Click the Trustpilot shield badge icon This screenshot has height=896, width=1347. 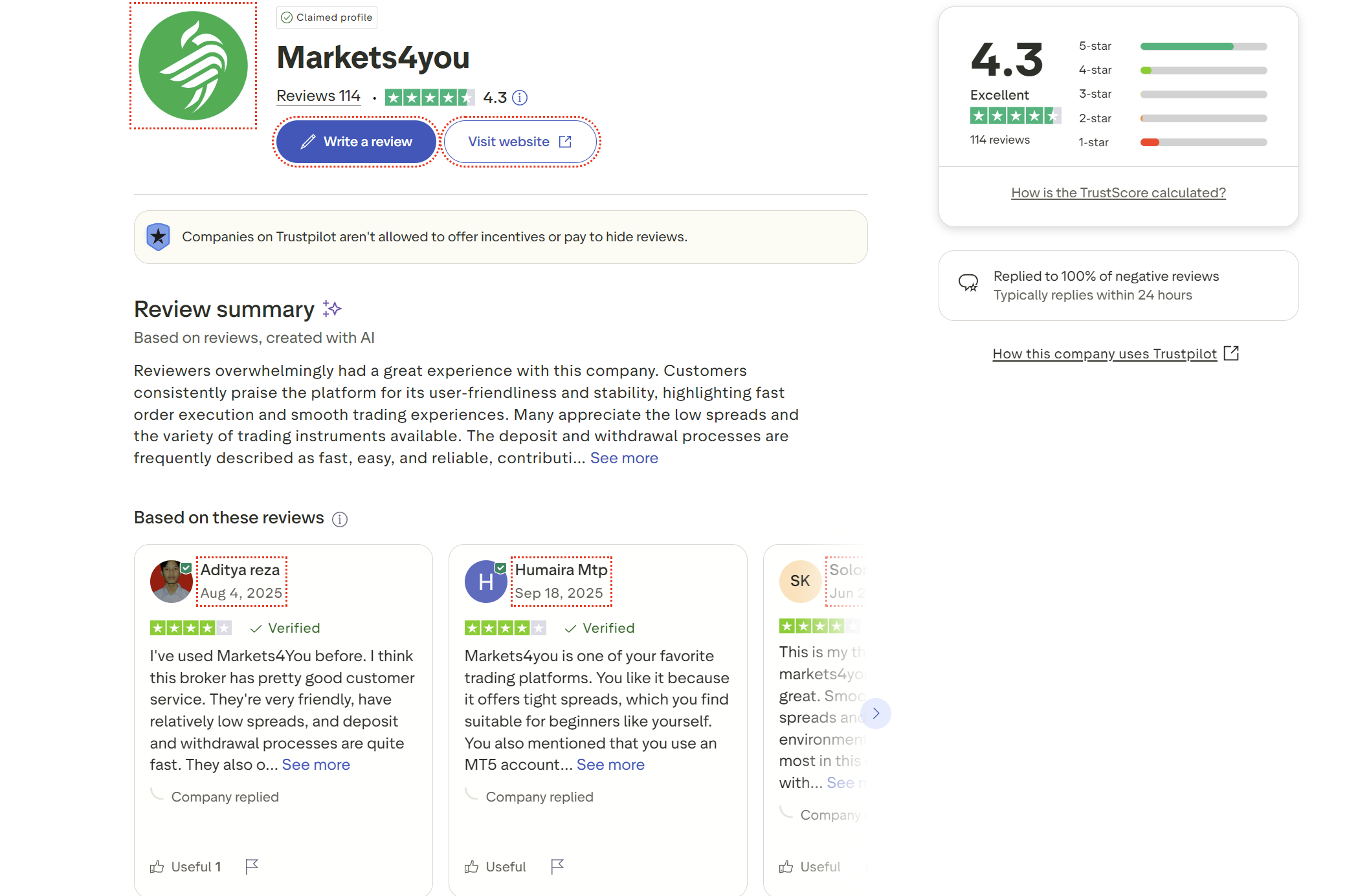(159, 237)
